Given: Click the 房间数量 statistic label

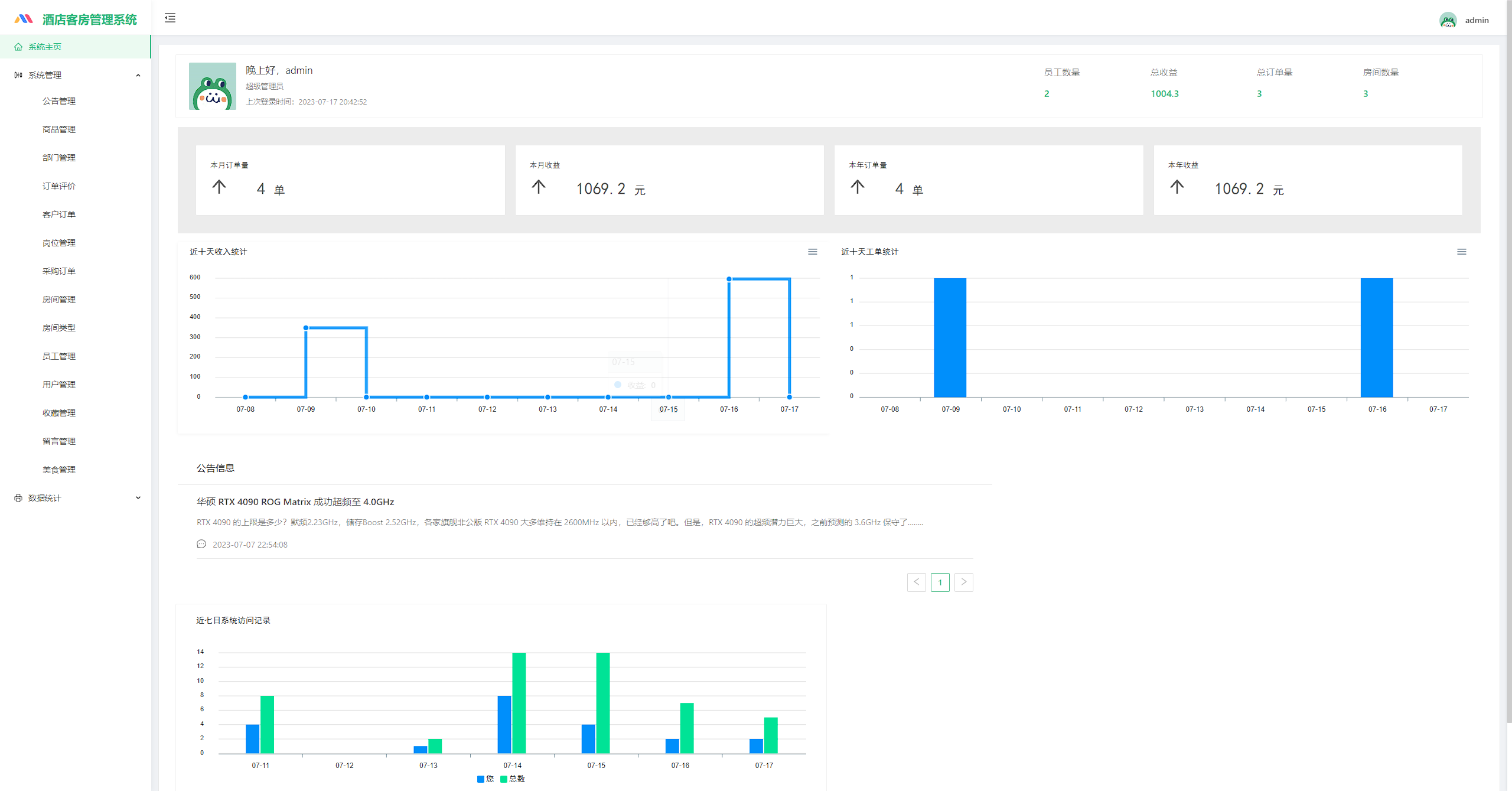Looking at the screenshot, I should click(x=1381, y=72).
